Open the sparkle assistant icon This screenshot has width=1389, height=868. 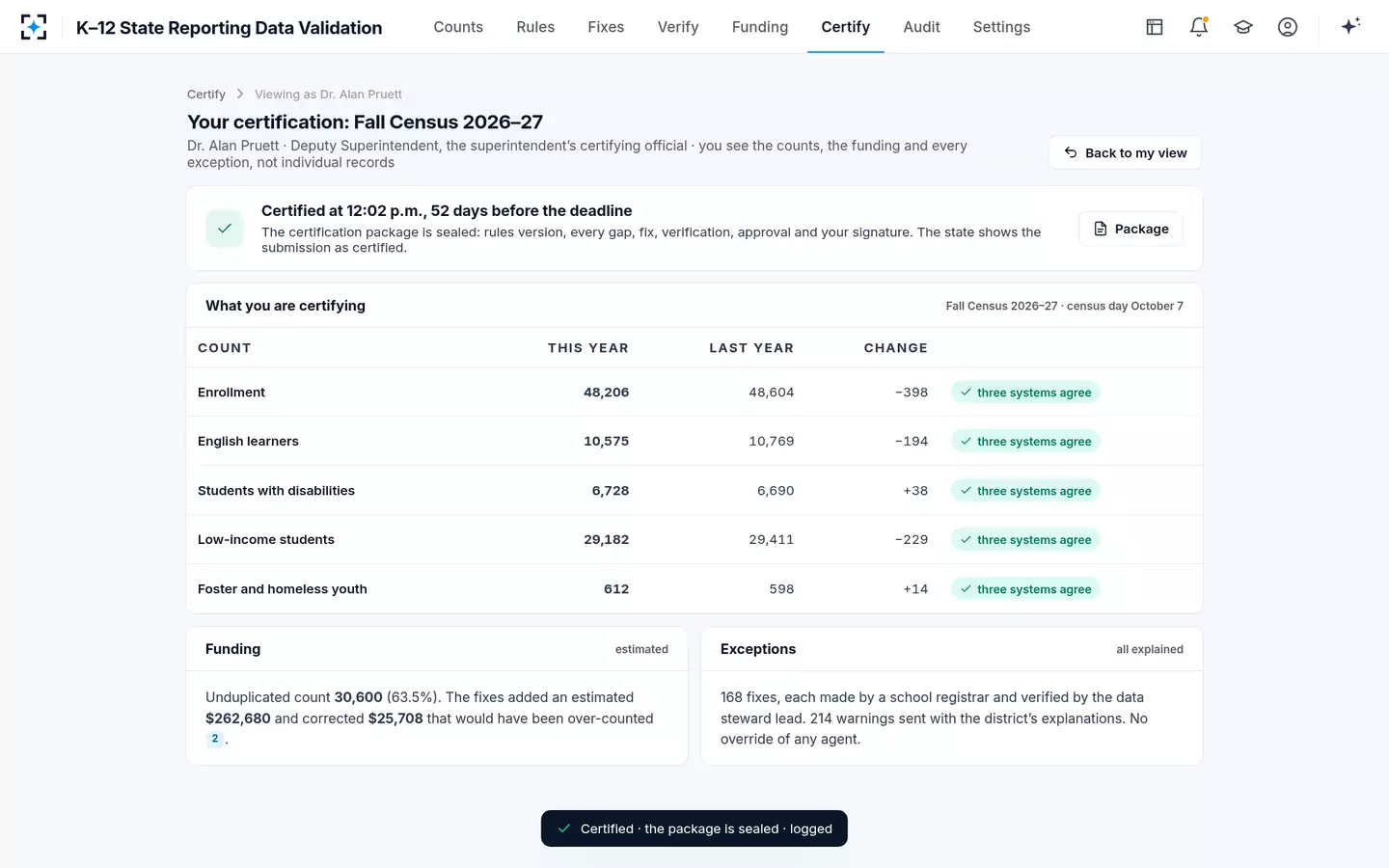[x=1350, y=26]
